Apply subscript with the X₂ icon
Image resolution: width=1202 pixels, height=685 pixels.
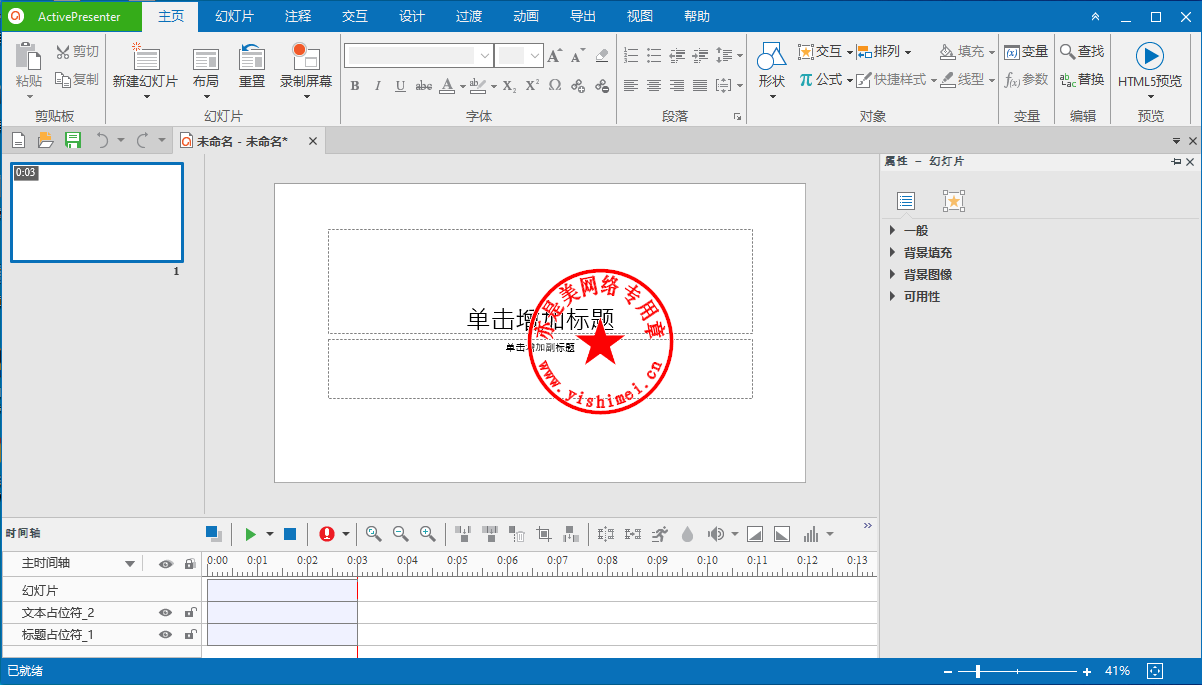509,86
